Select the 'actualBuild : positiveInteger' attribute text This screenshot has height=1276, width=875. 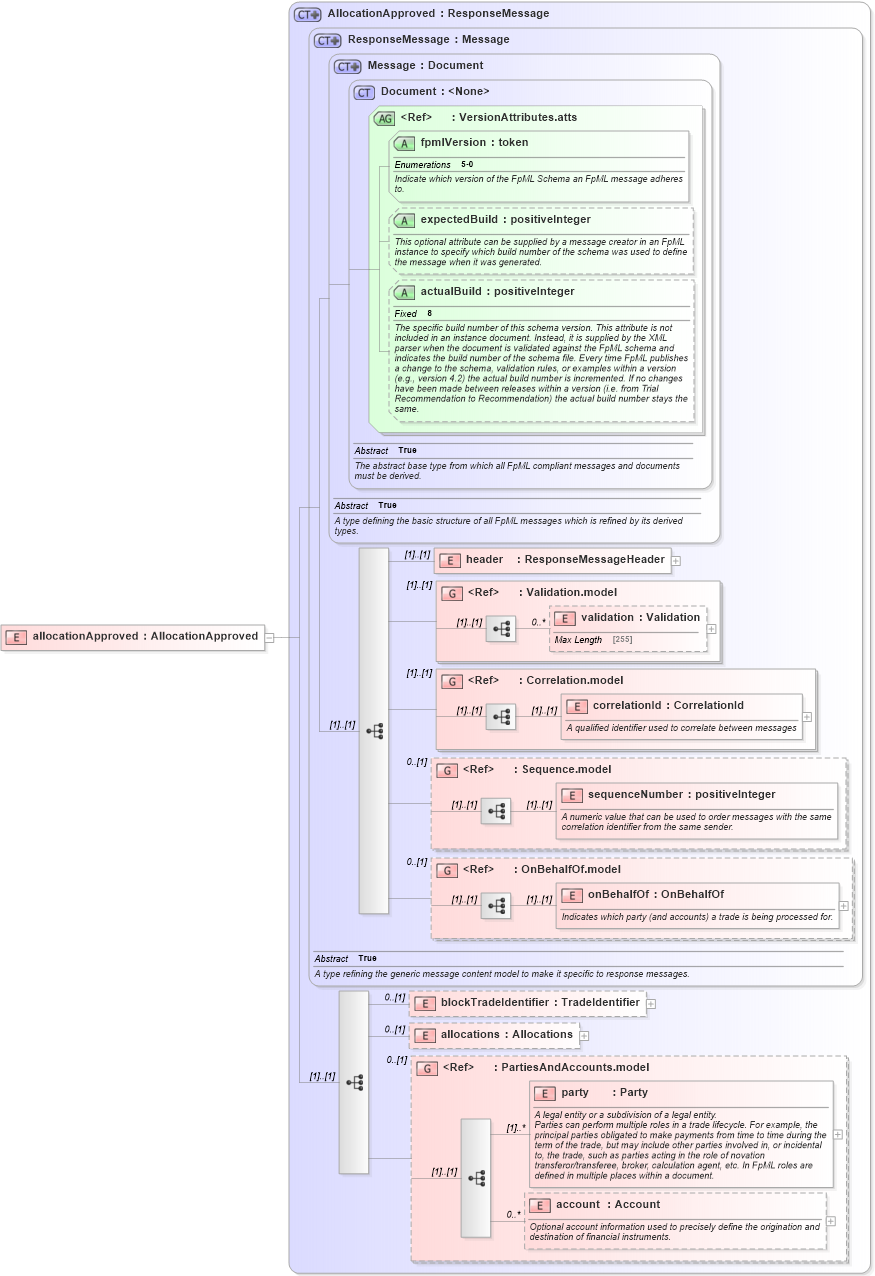[497, 292]
